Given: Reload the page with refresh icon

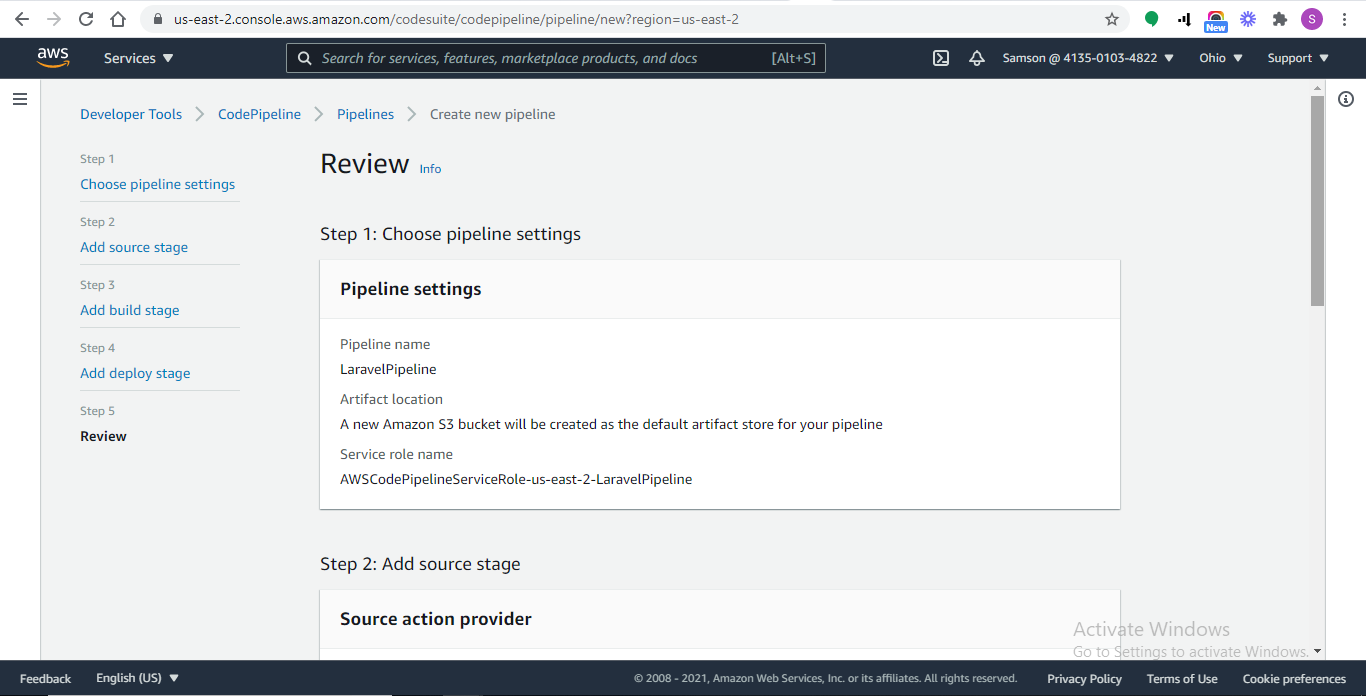Looking at the screenshot, I should point(85,18).
